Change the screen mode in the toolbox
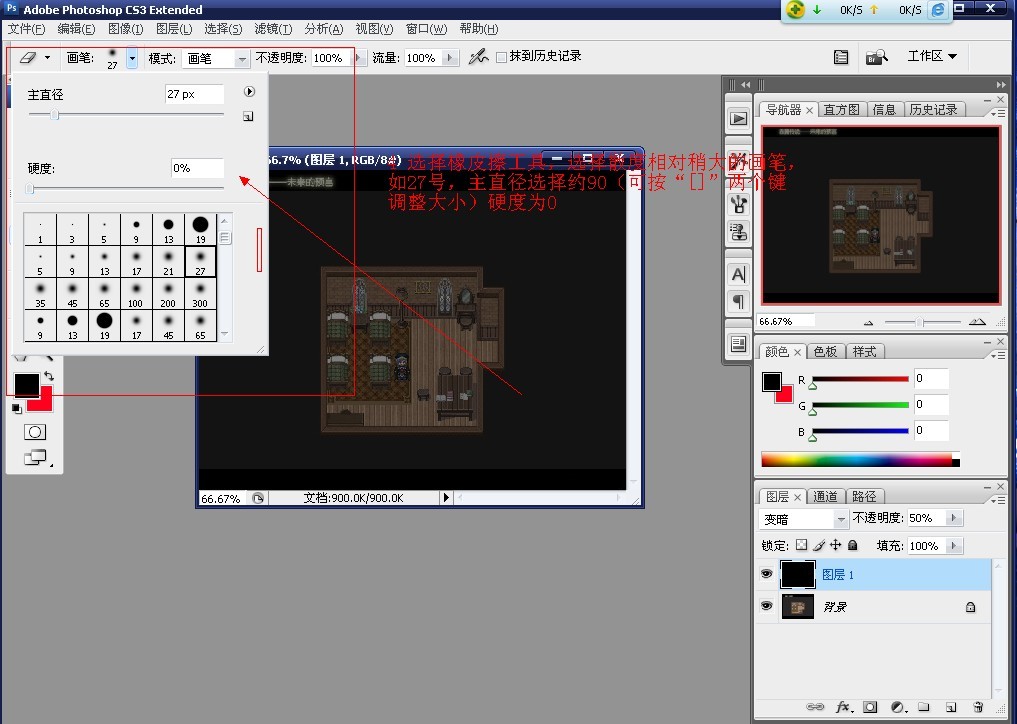Viewport: 1017px width, 724px height. point(36,457)
